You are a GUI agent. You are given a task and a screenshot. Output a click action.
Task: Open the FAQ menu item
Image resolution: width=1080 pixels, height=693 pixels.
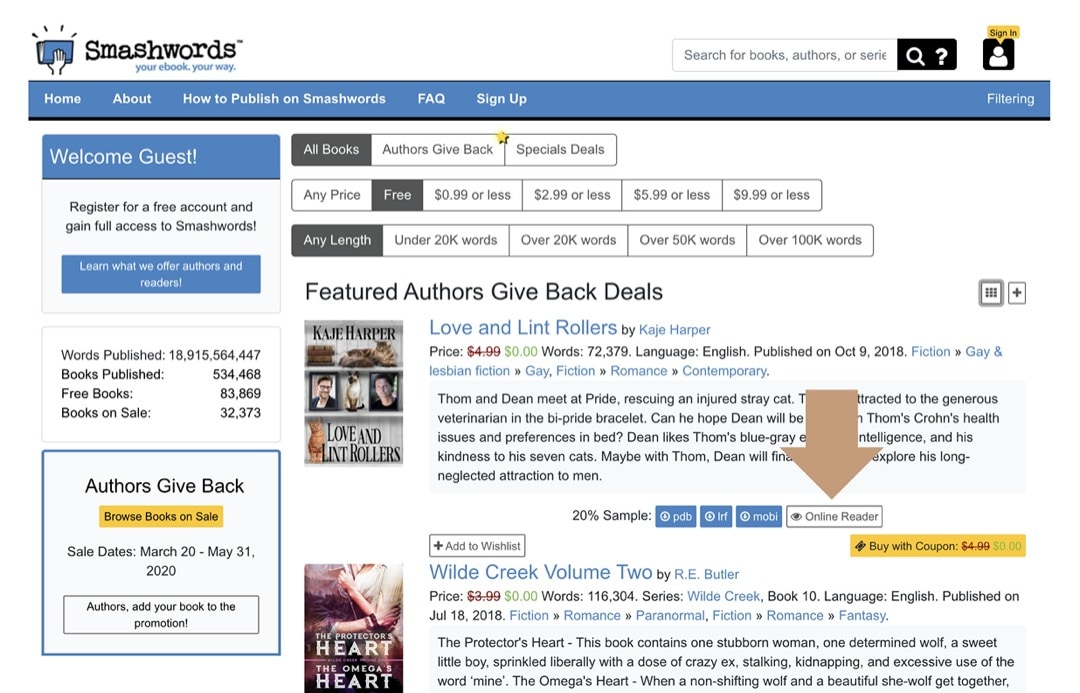(x=431, y=98)
